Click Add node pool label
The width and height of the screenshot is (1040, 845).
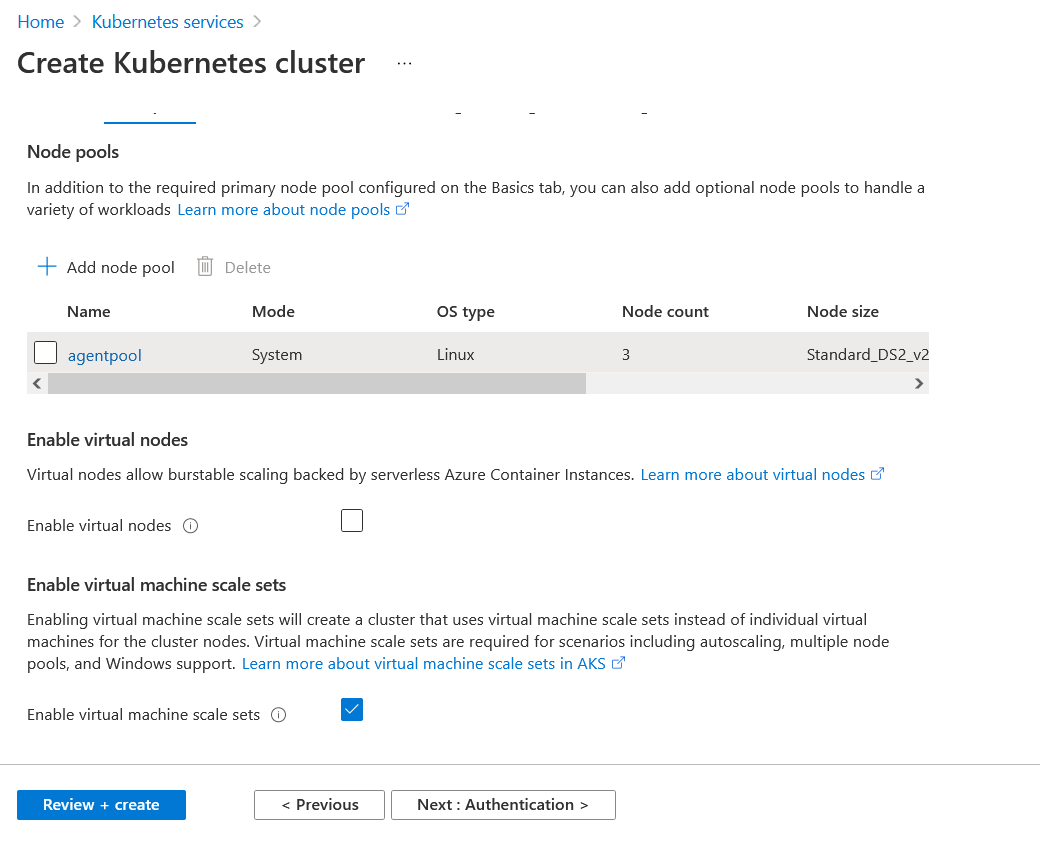tap(121, 267)
